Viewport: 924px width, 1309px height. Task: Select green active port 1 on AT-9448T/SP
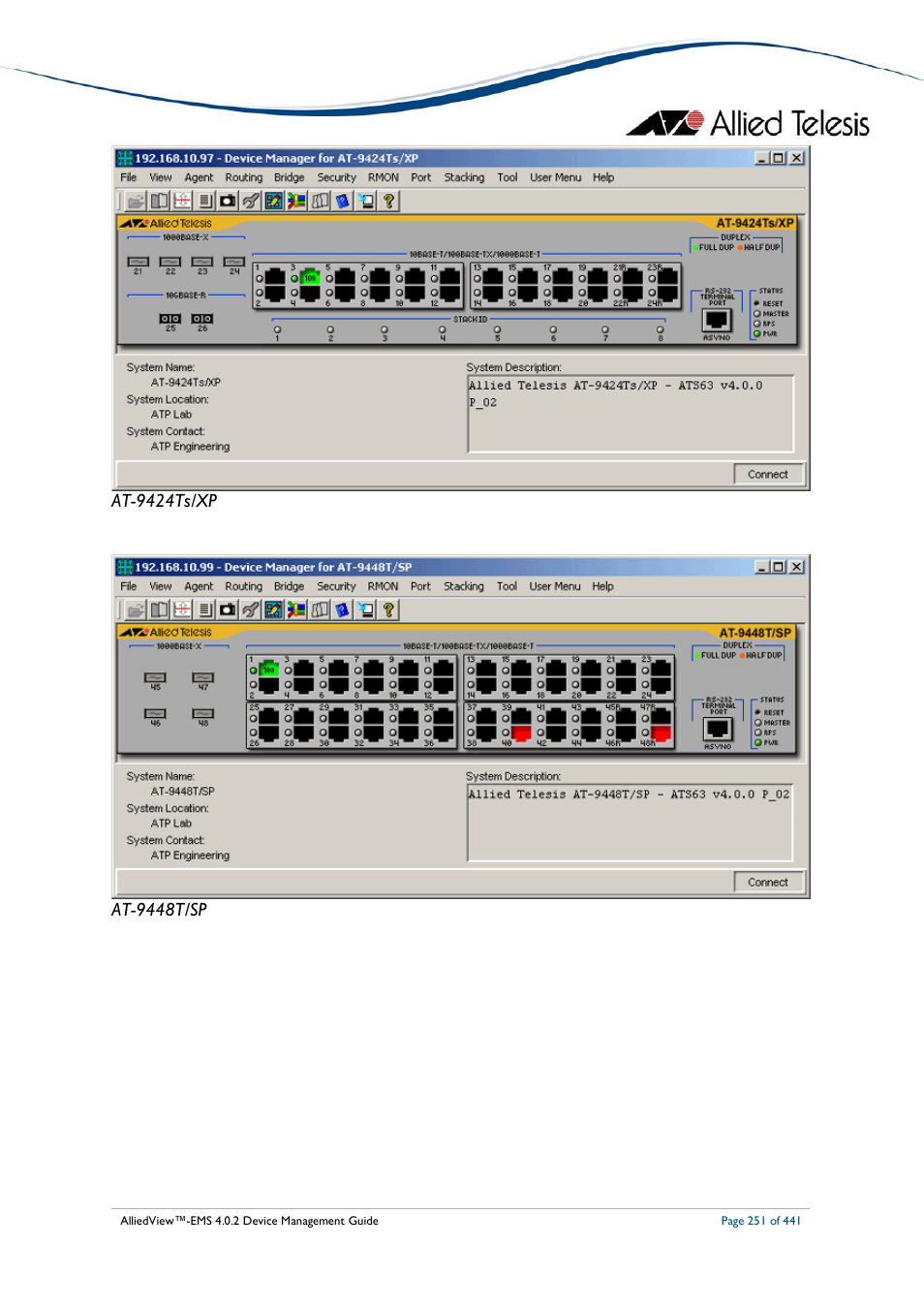(x=269, y=669)
